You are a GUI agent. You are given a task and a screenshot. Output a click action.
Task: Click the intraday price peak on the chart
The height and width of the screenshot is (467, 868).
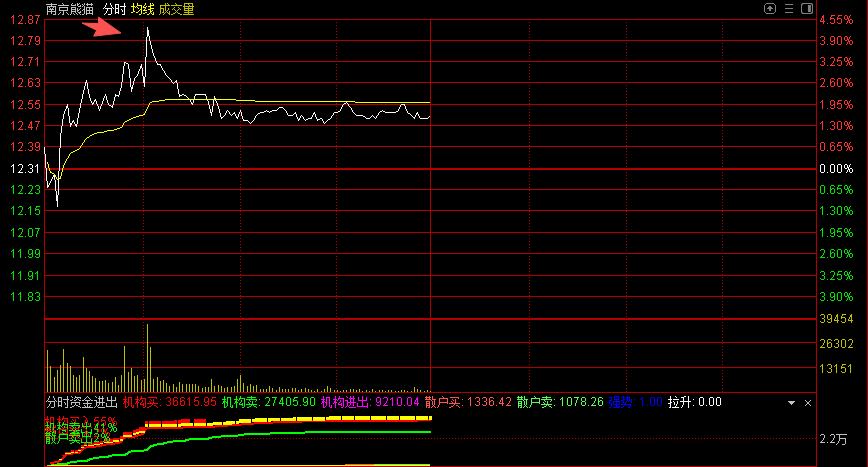coord(148,28)
